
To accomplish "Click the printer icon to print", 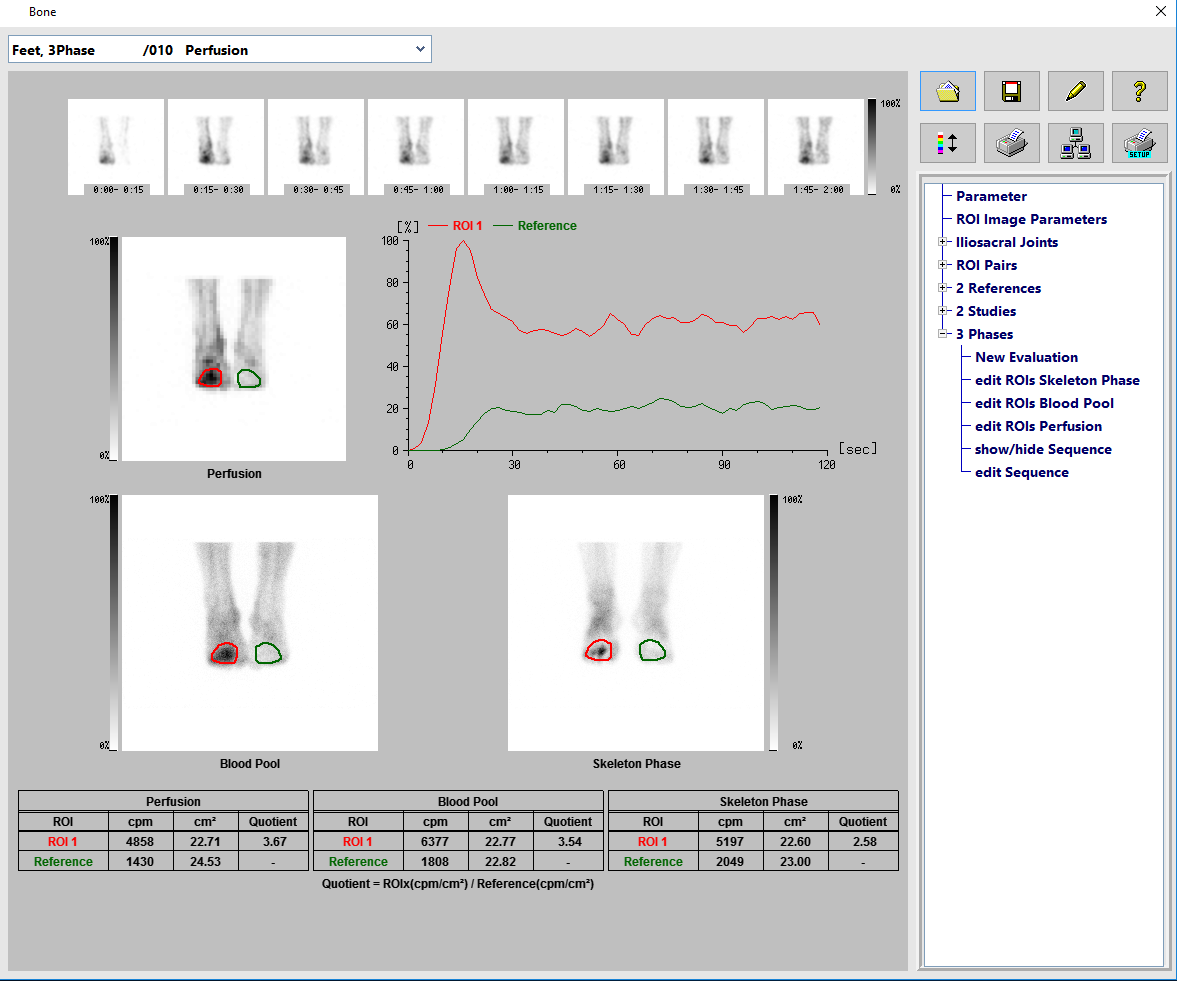I will [x=1011, y=143].
